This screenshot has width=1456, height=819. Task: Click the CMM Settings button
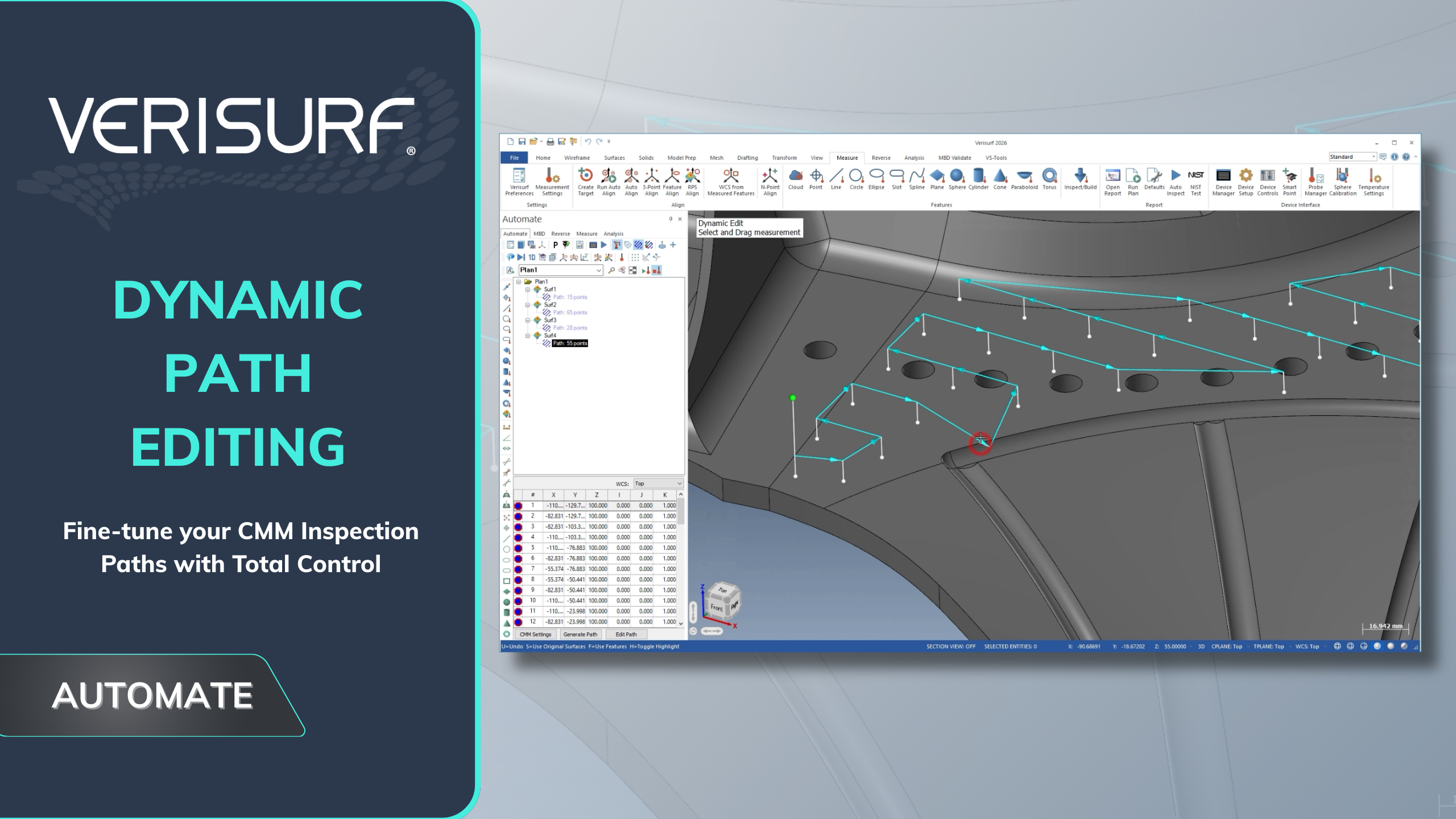[x=535, y=634]
